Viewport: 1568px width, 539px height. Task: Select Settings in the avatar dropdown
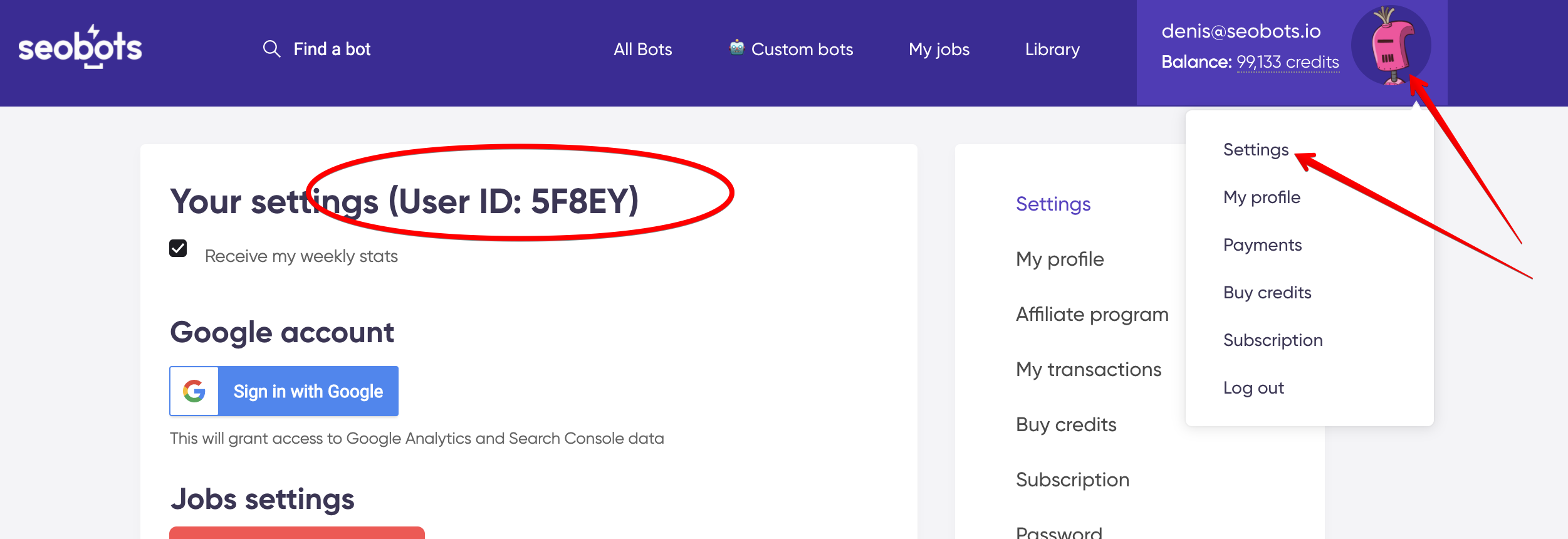[1256, 150]
